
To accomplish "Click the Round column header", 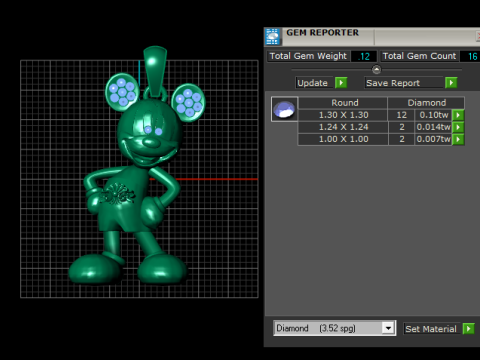I will click(x=343, y=103).
